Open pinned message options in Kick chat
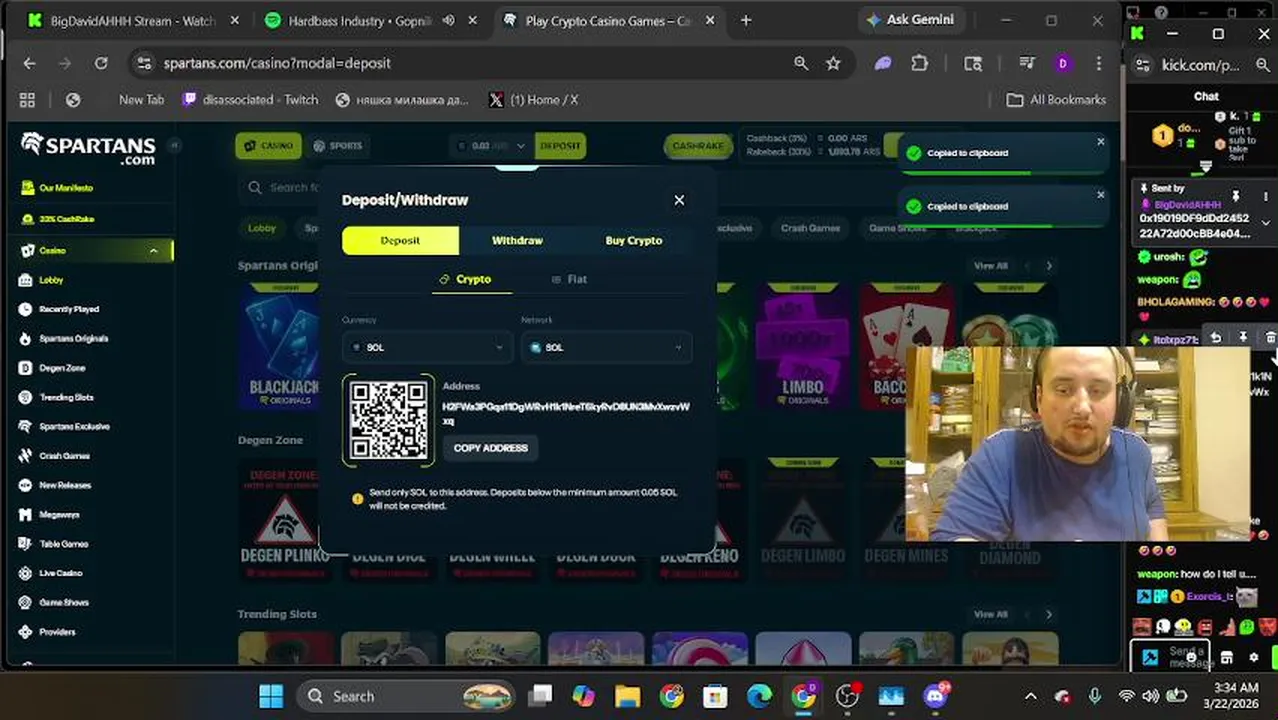Image resolution: width=1278 pixels, height=720 pixels. pos(1265,196)
